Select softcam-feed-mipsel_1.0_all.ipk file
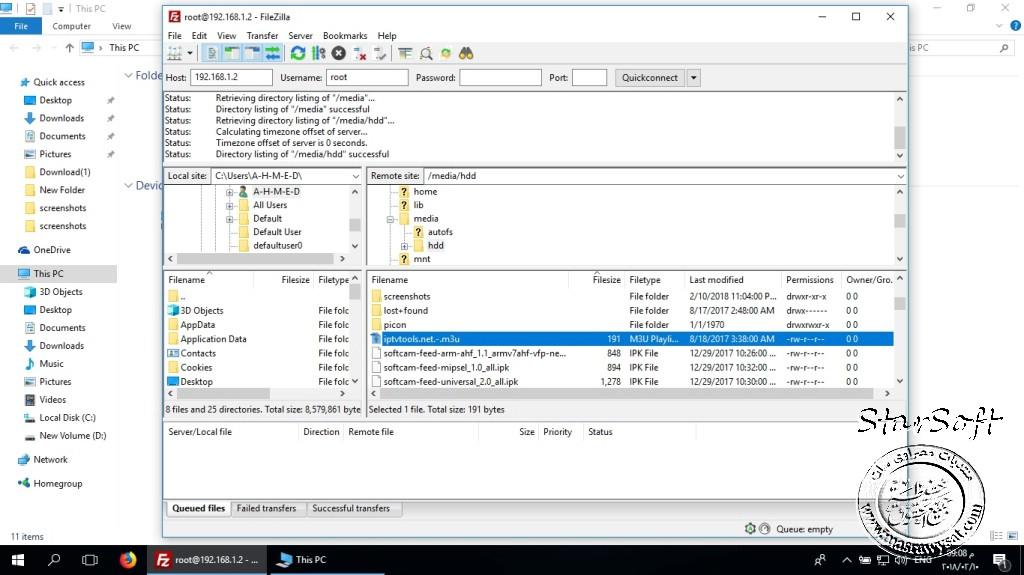Image resolution: width=1024 pixels, height=575 pixels. click(x=446, y=367)
